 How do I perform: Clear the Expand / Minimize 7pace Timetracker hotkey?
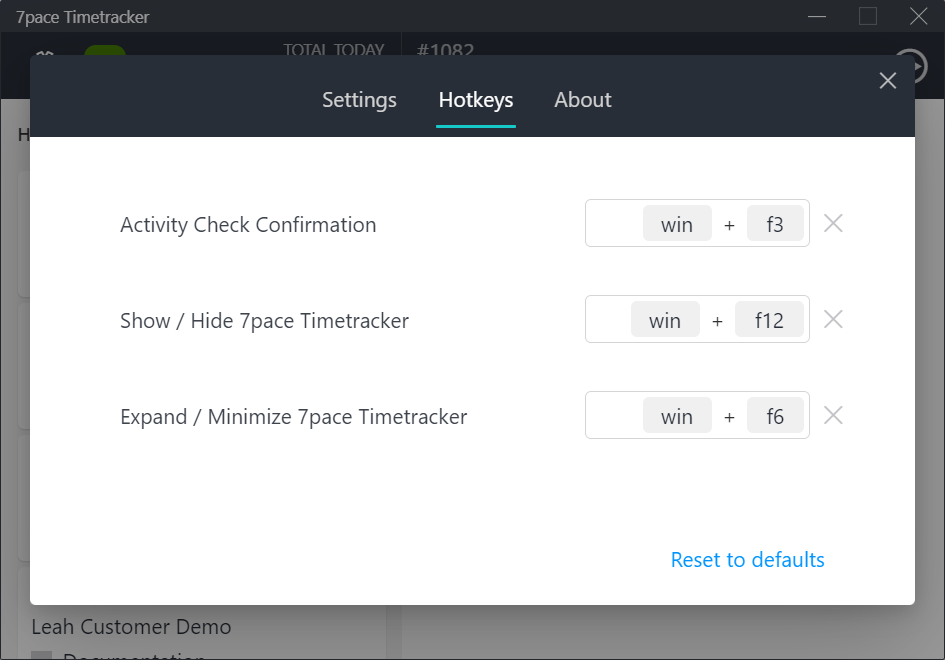(x=833, y=415)
